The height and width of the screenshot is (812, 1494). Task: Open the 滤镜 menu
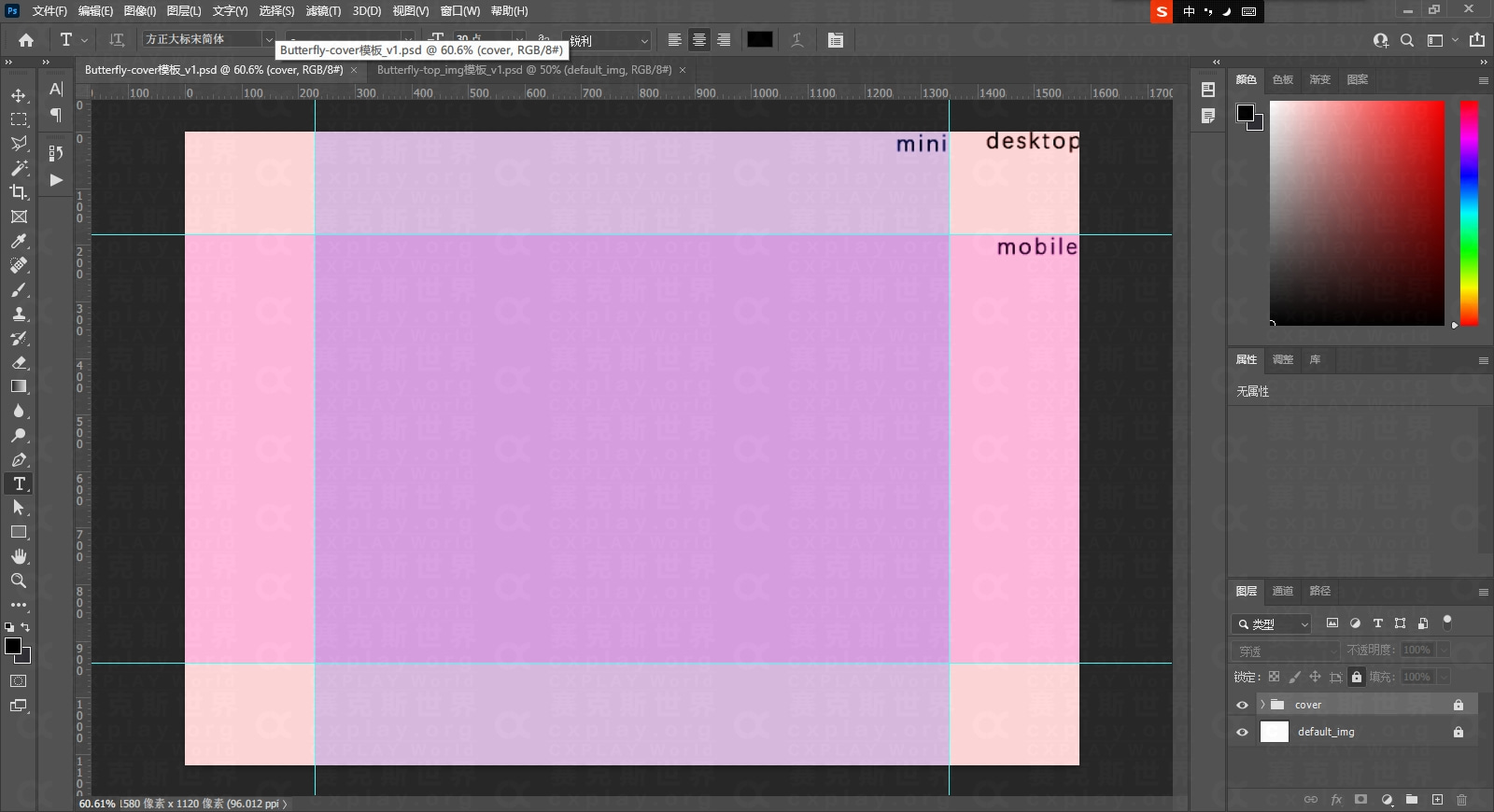(x=323, y=11)
